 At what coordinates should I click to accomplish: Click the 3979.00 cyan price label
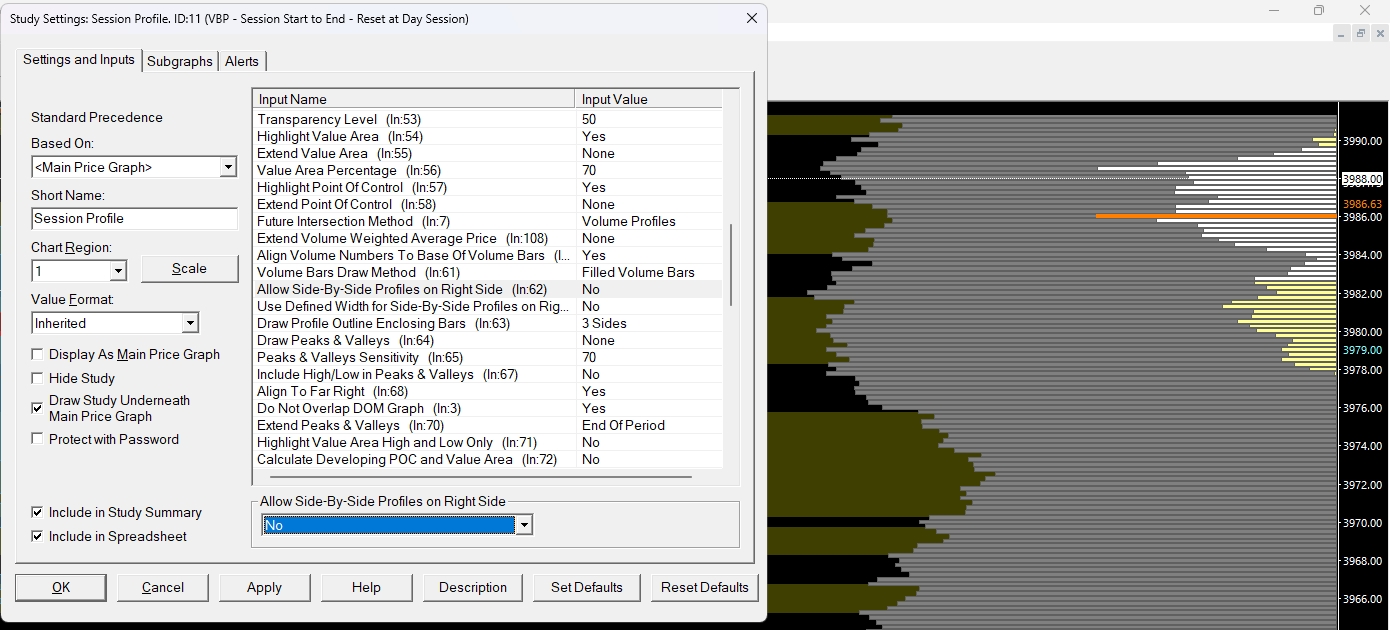click(x=1363, y=350)
